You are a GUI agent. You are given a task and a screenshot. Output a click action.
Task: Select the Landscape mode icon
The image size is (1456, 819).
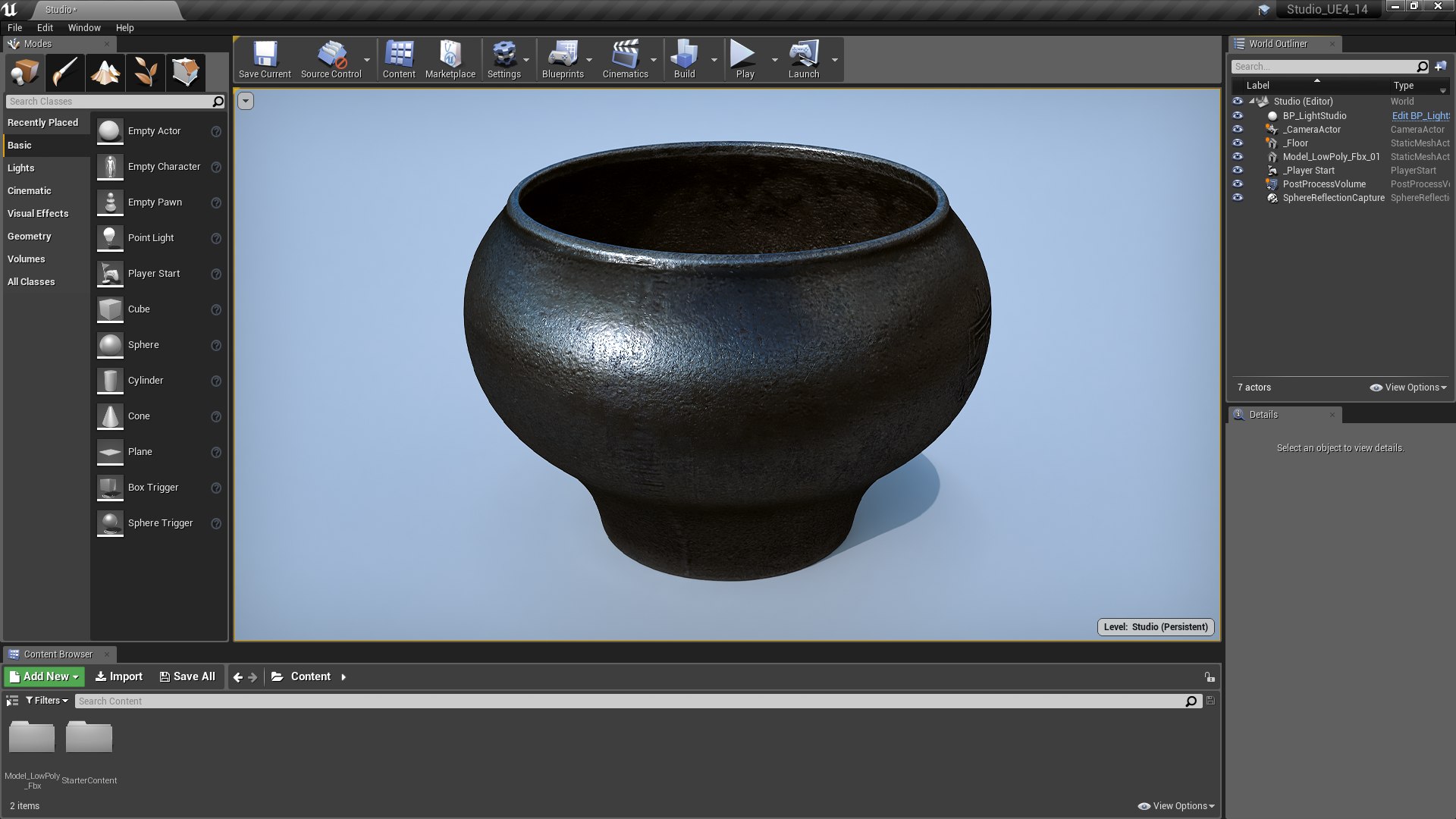pyautogui.click(x=105, y=73)
